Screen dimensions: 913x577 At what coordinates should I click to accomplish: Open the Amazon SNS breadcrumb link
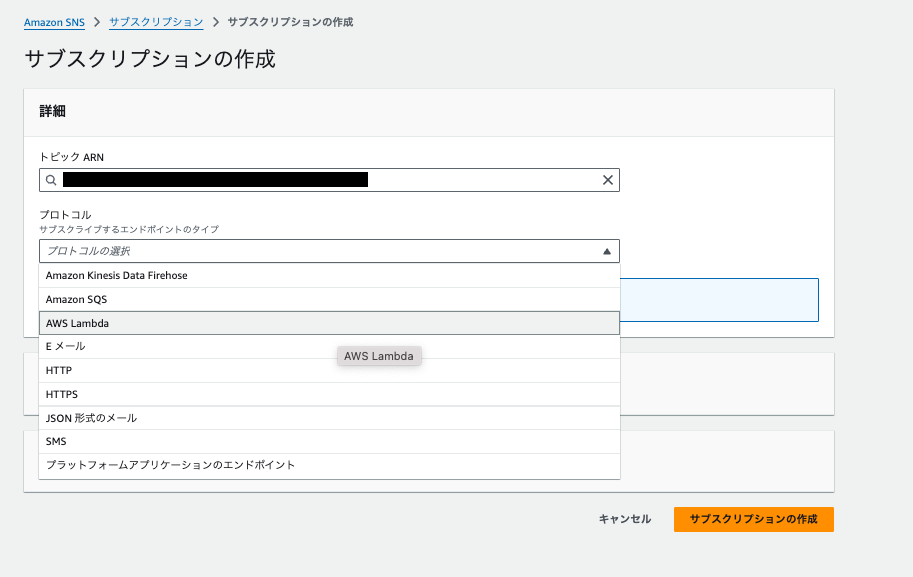click(x=54, y=22)
